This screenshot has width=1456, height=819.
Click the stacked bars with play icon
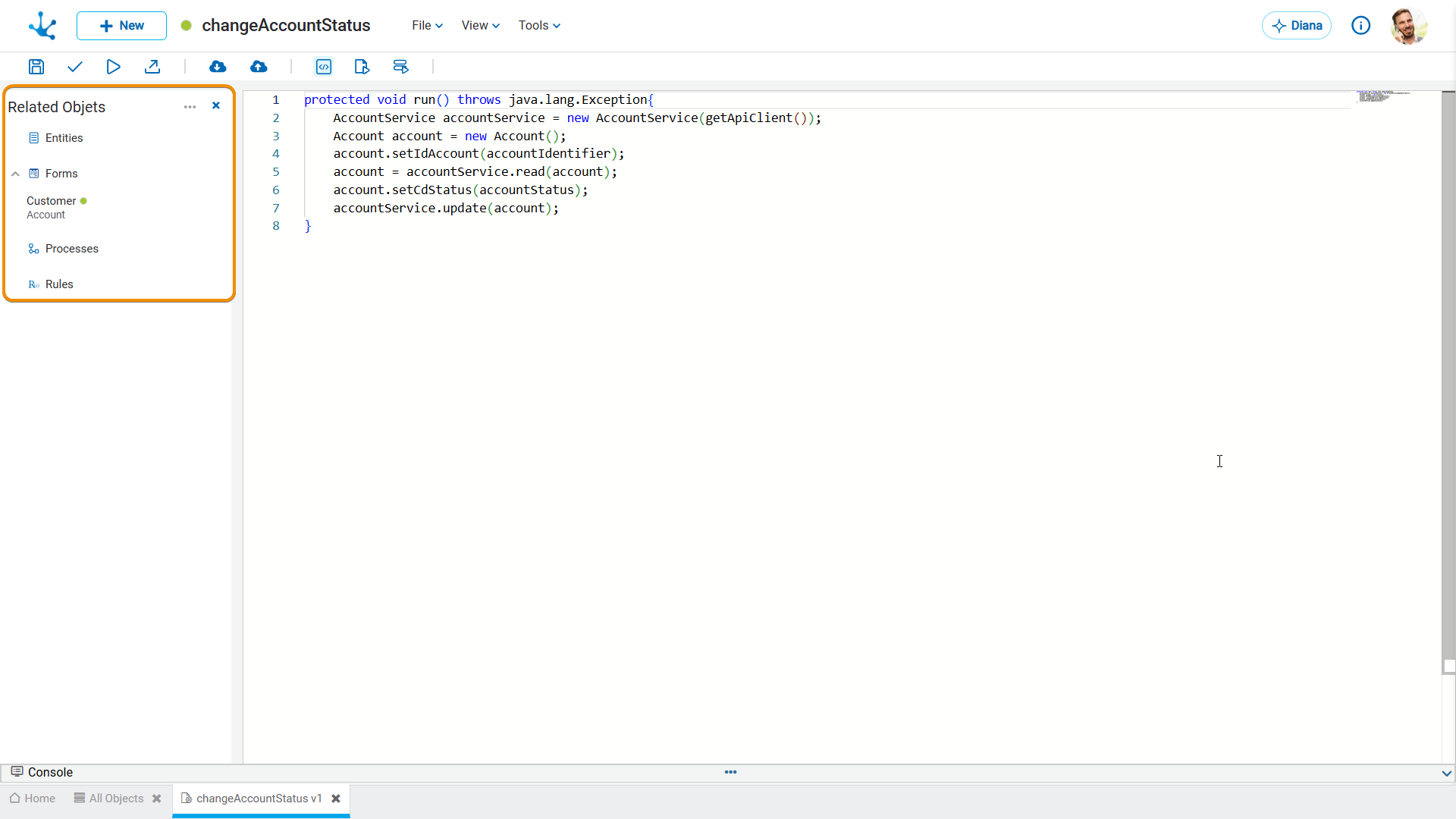coord(401,67)
